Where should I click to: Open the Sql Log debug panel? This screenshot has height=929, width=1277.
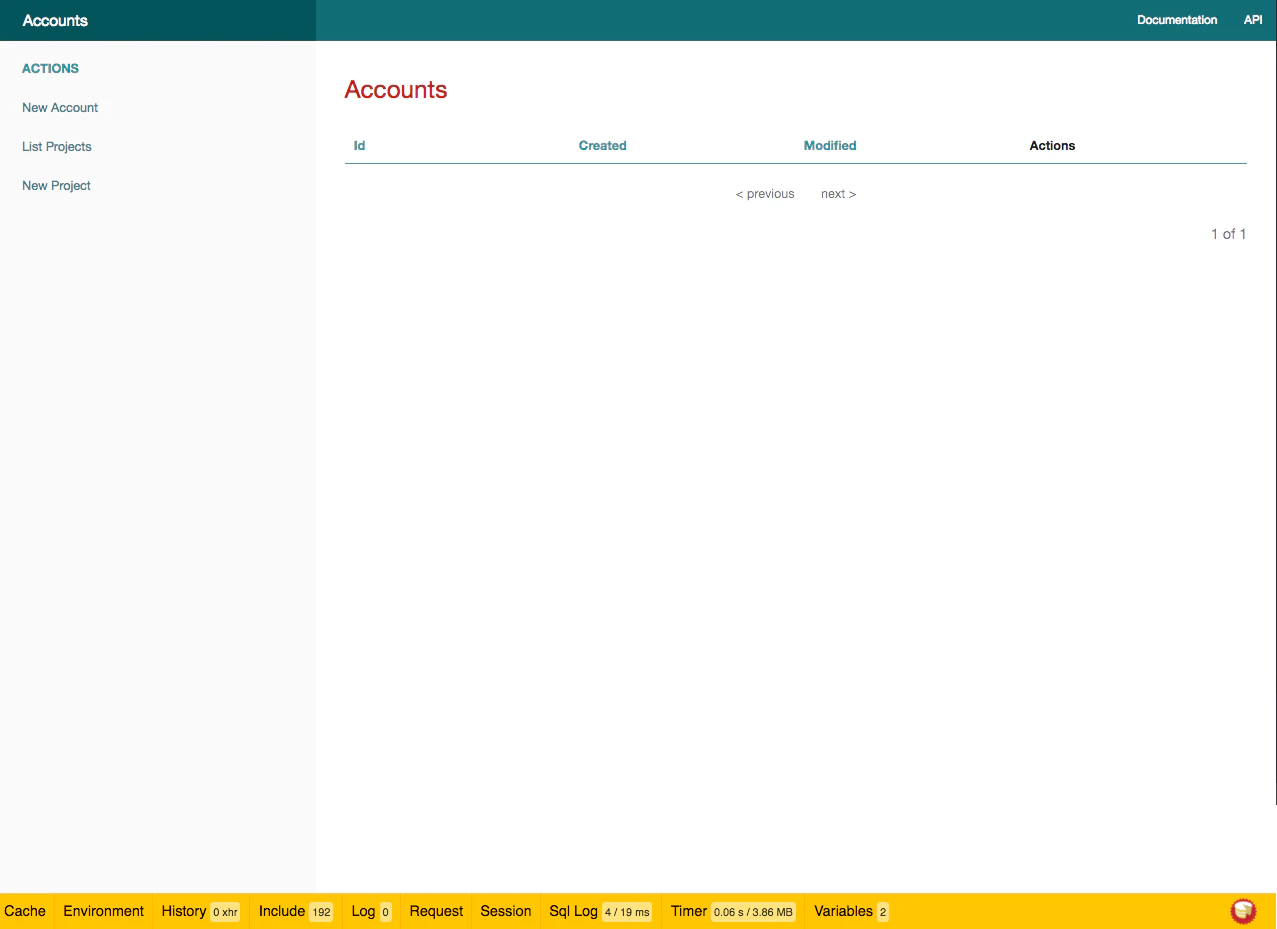tap(600, 911)
